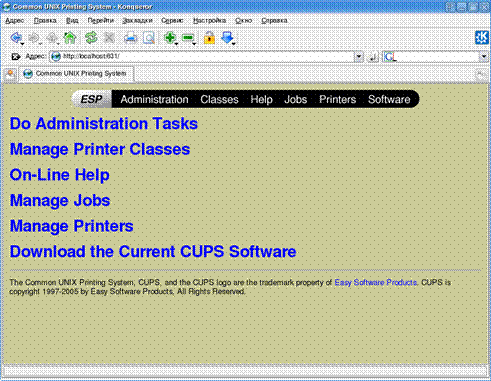Open Forward button history dropdown arrow
This screenshot has width=491, height=381.
click(40, 44)
